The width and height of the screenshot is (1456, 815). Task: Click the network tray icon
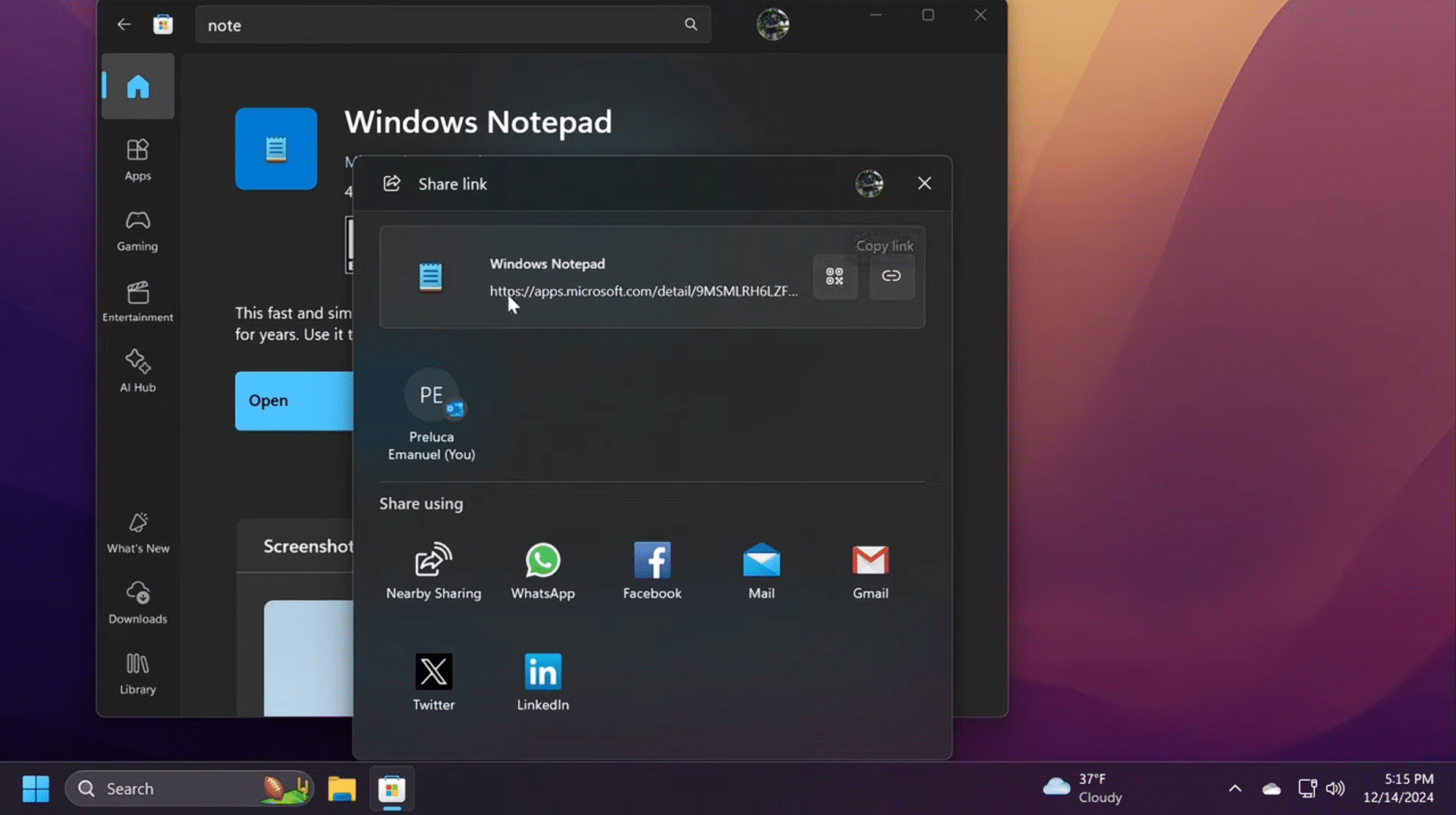[x=1307, y=788]
